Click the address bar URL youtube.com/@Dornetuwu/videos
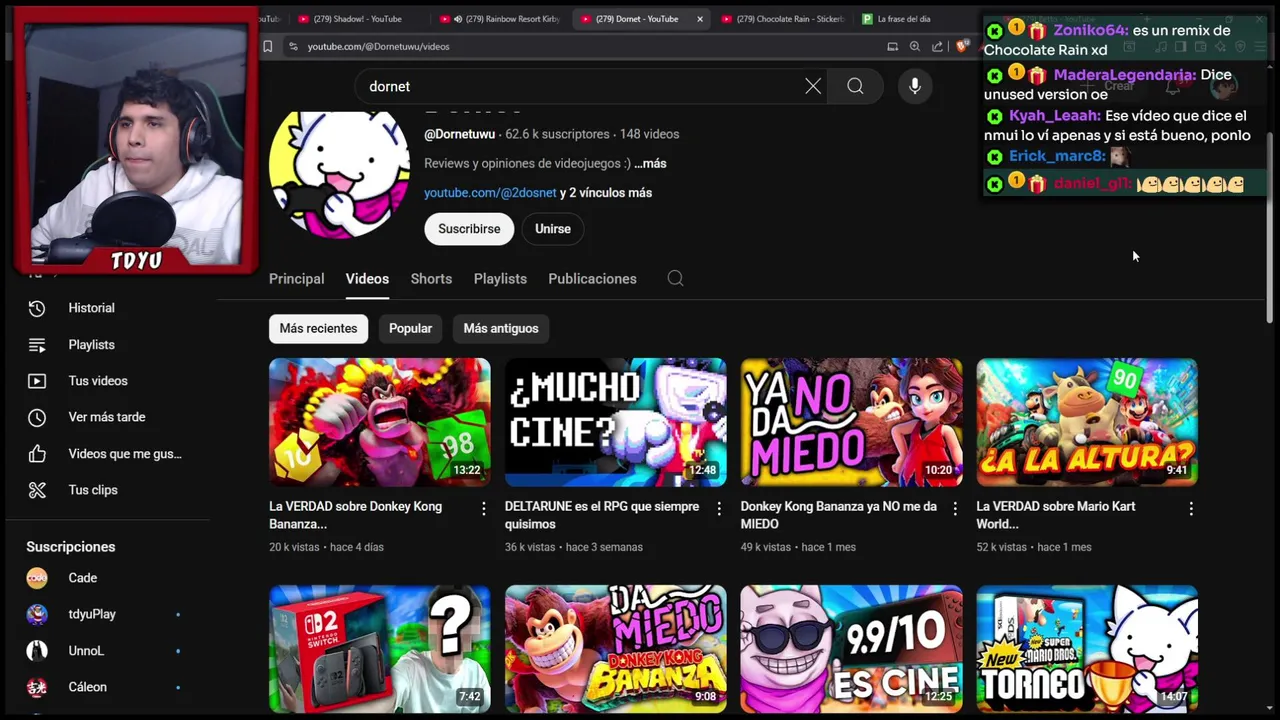Screen dimensions: 1280x720 pos(378,46)
